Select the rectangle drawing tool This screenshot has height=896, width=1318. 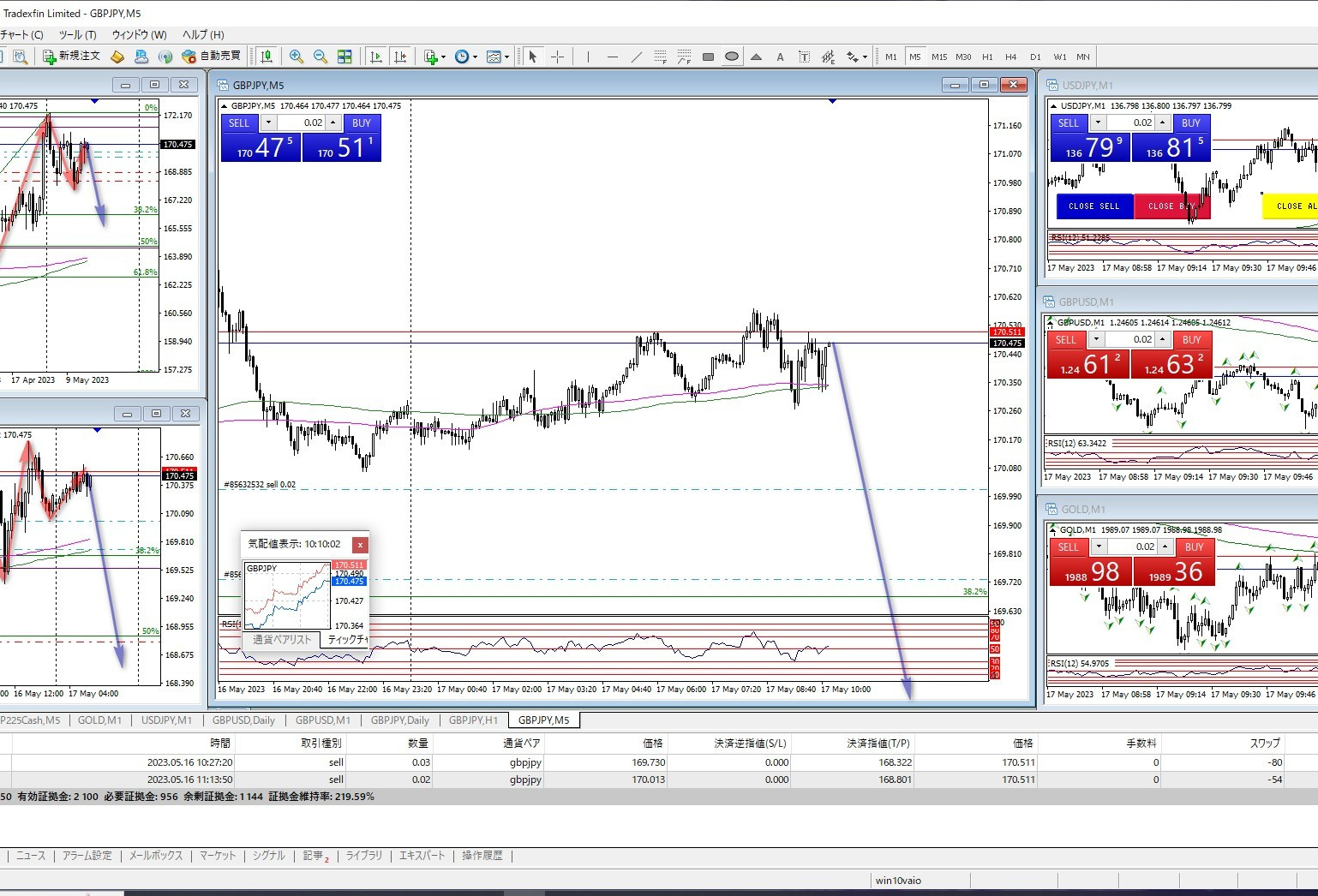coord(708,57)
